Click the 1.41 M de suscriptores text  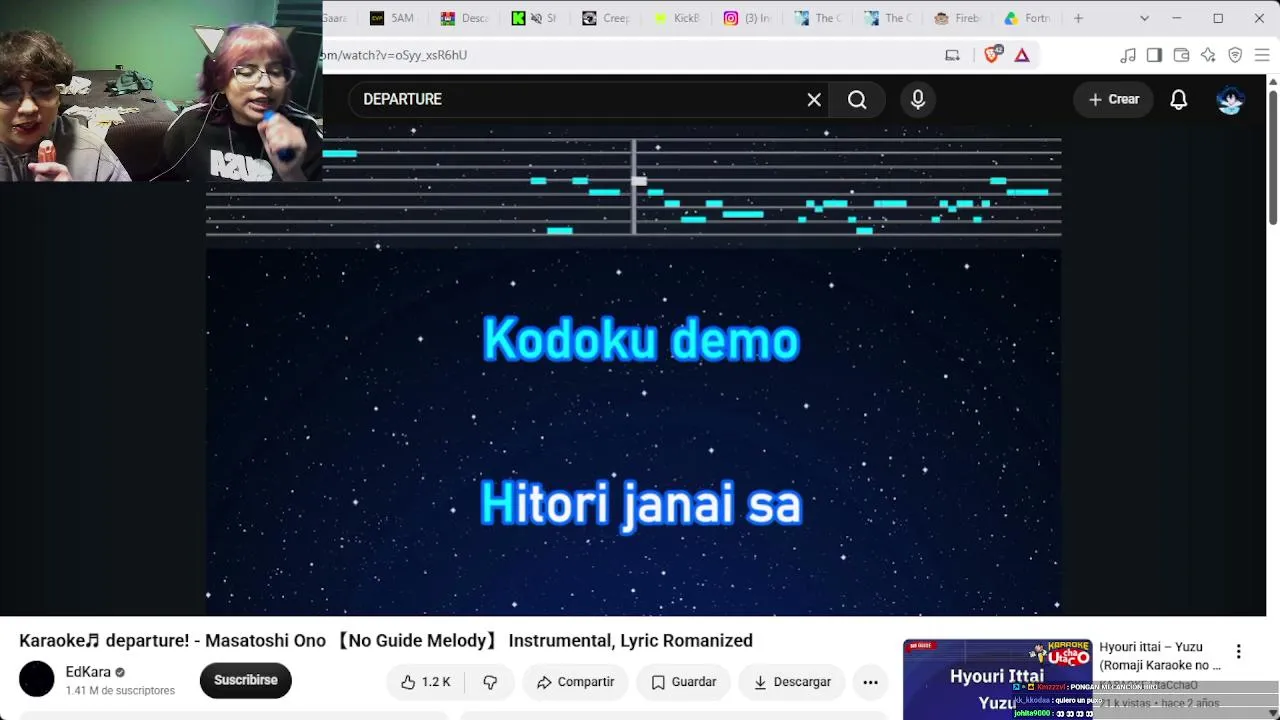click(x=120, y=690)
